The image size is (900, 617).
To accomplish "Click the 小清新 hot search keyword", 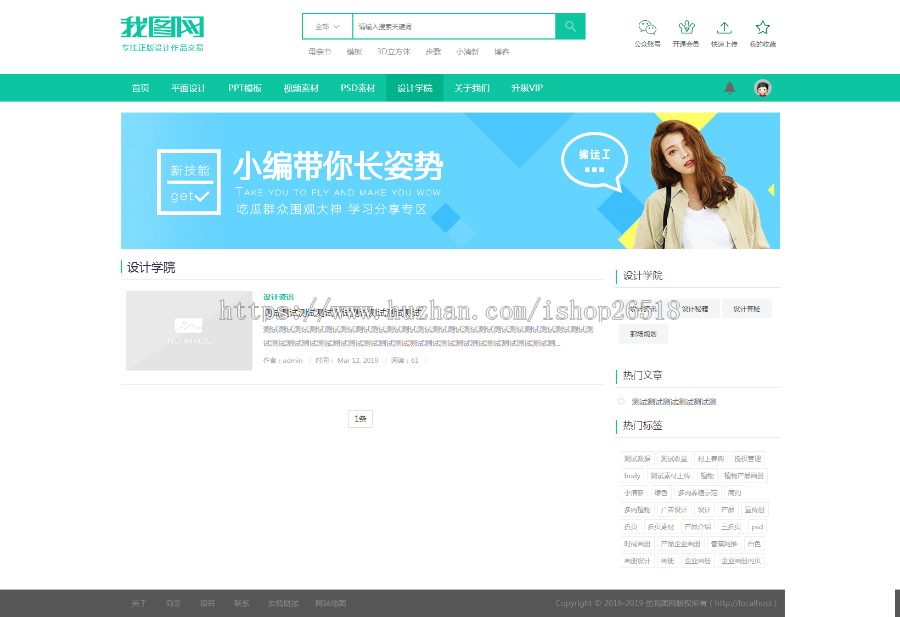I will tap(467, 52).
